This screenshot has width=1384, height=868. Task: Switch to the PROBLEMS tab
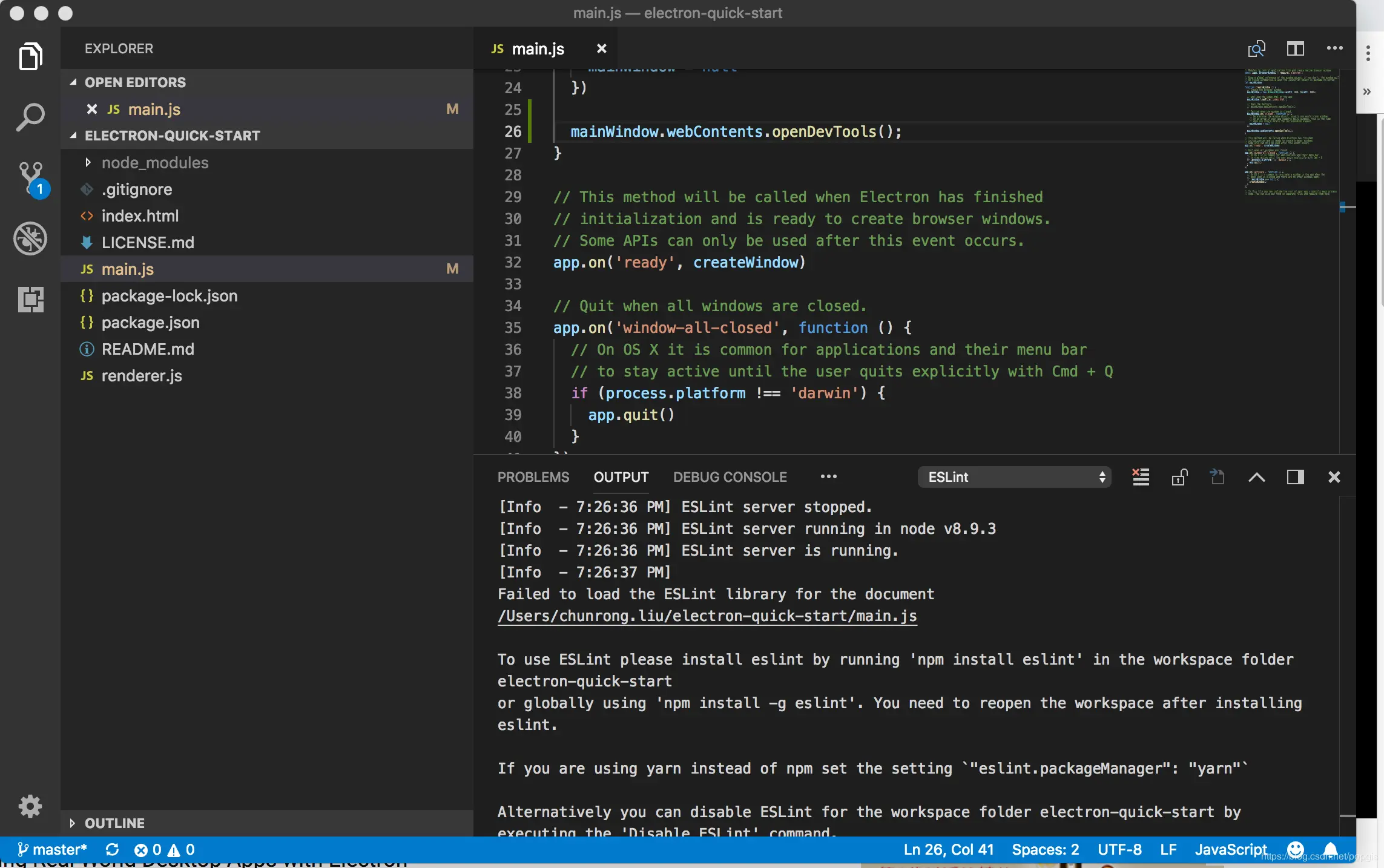click(x=533, y=477)
